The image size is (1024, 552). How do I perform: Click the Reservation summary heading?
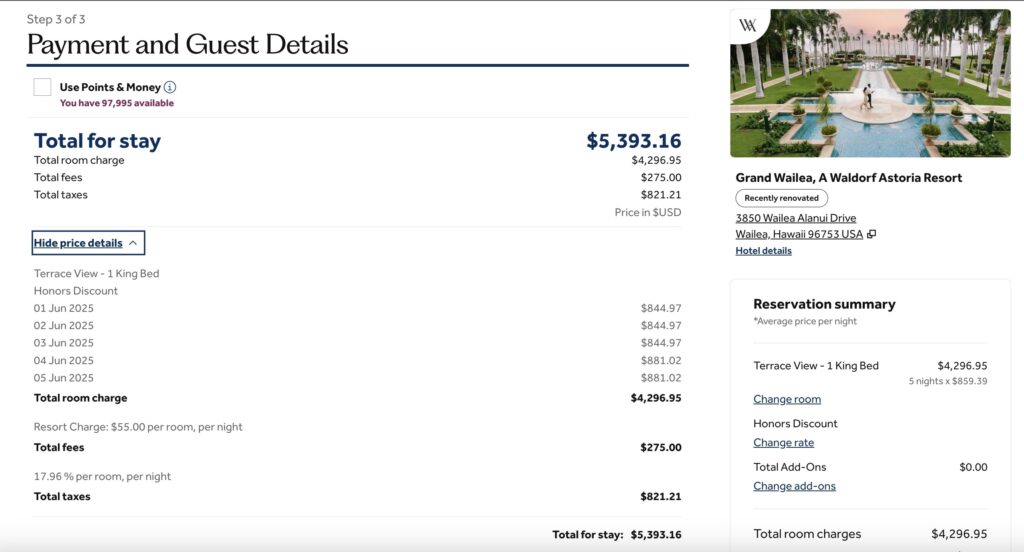pos(824,304)
